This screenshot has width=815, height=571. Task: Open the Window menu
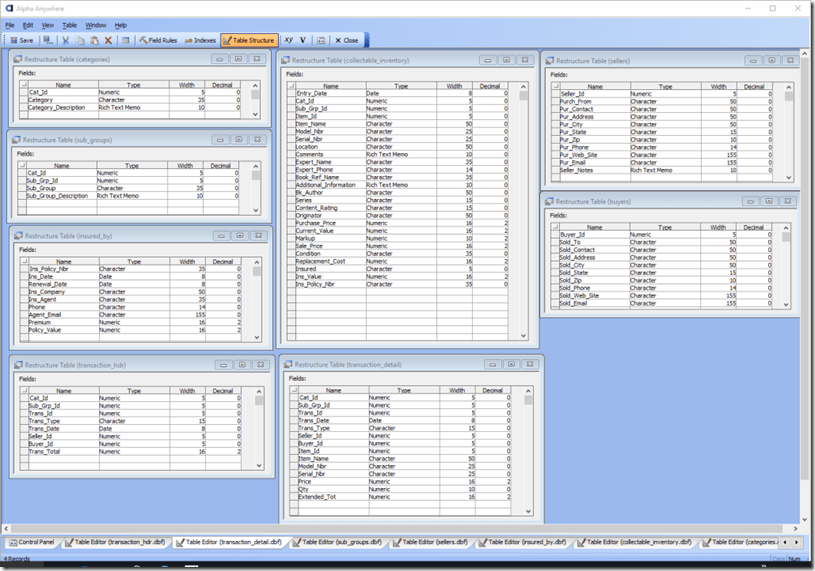coord(96,25)
